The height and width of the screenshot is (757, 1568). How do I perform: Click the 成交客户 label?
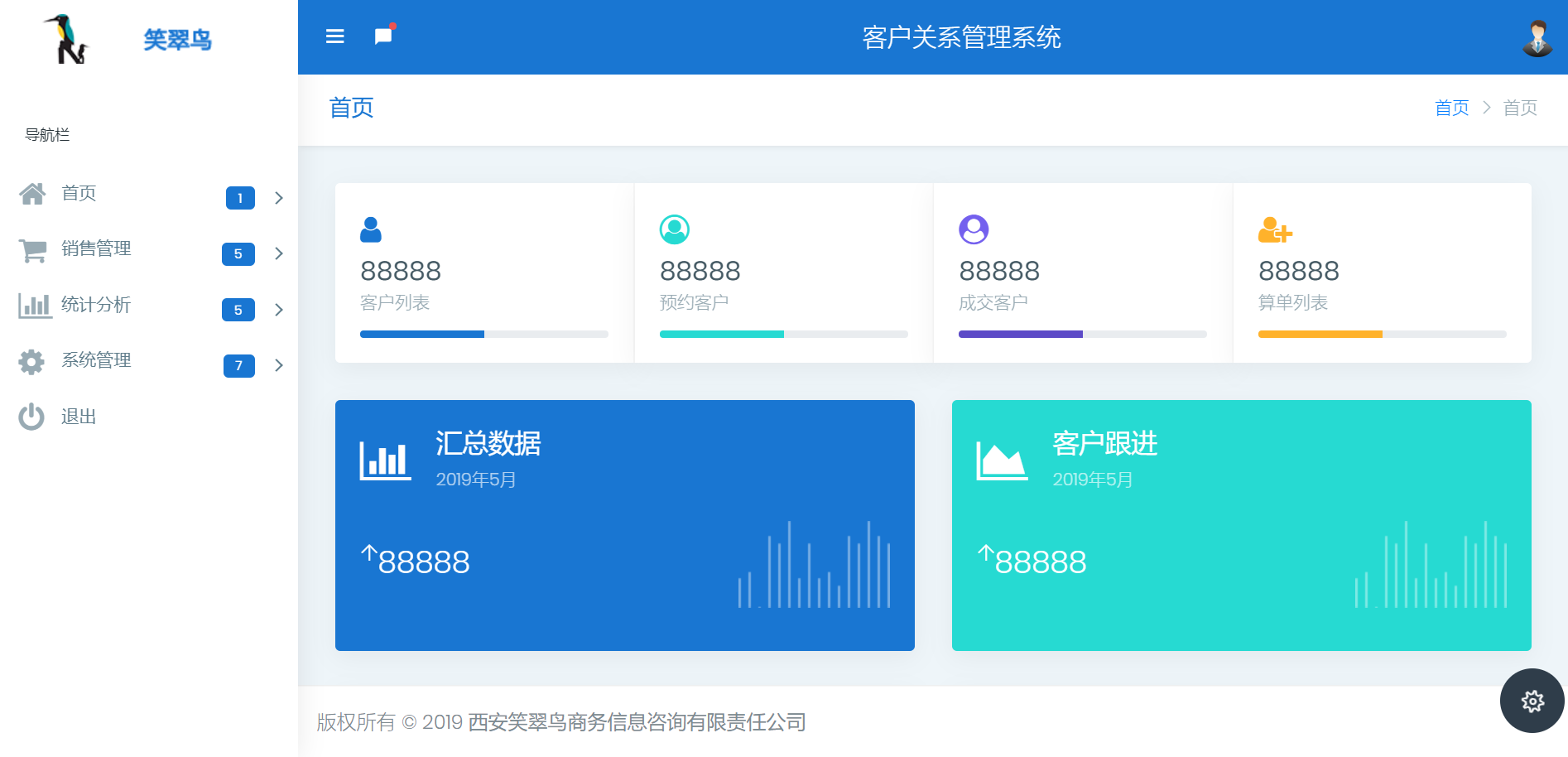(x=993, y=303)
